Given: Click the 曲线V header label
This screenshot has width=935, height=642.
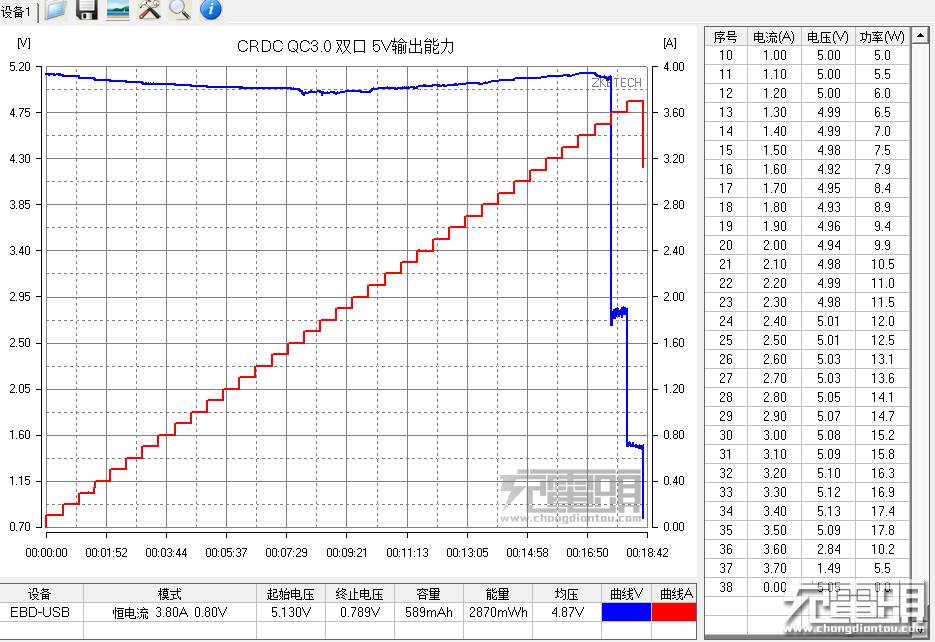Looking at the screenshot, I should [x=626, y=594].
